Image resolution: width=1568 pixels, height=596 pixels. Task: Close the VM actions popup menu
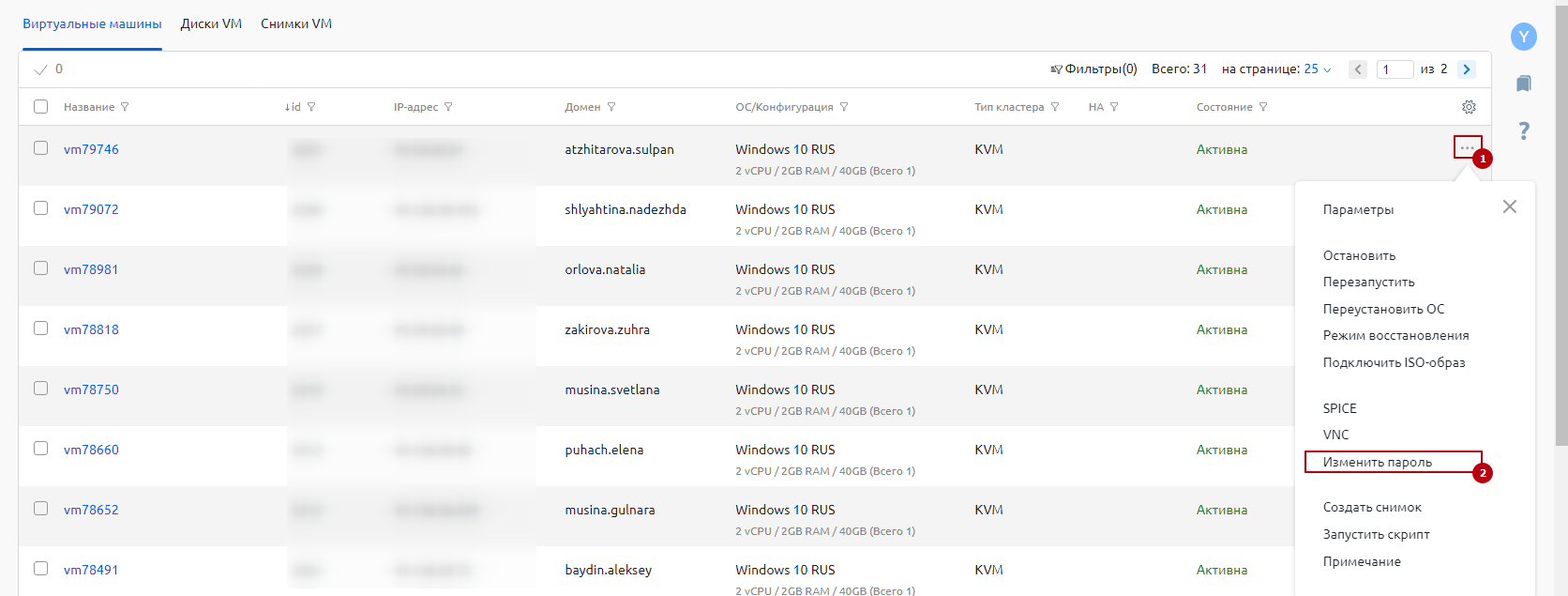[1509, 206]
